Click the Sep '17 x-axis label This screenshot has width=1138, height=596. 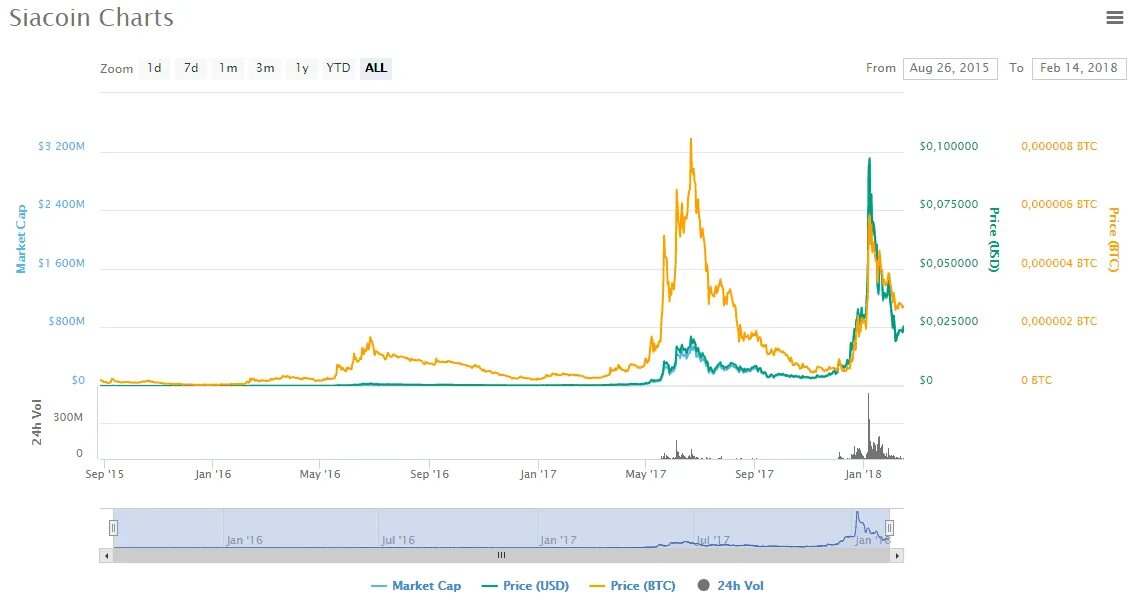coord(754,474)
